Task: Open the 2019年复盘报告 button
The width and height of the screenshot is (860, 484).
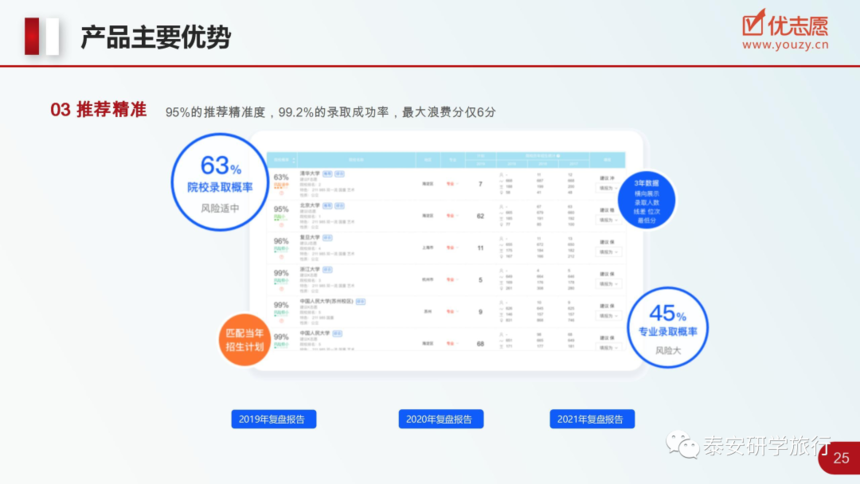Action: pos(274,419)
